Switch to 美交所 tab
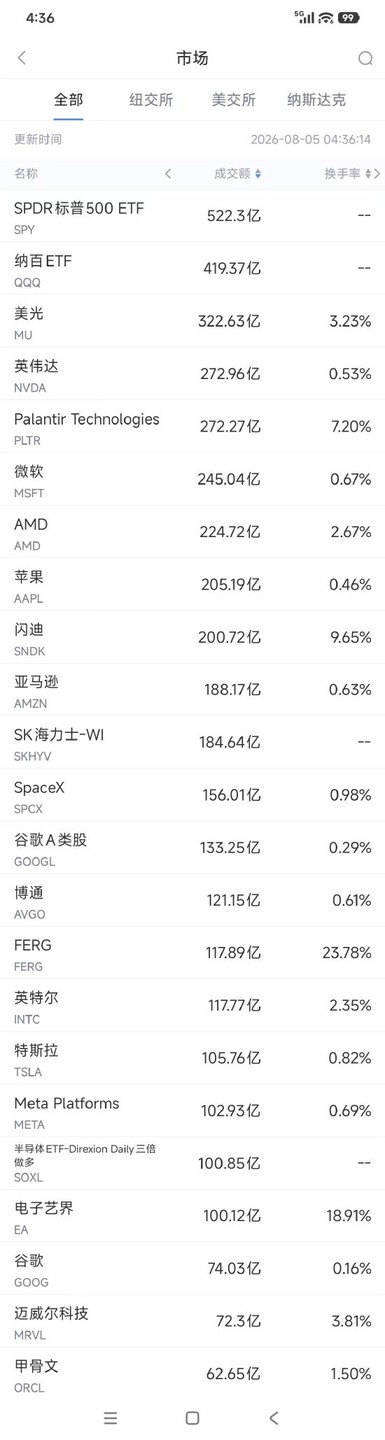Image resolution: width=385 pixels, height=1440 pixels. 234,100
